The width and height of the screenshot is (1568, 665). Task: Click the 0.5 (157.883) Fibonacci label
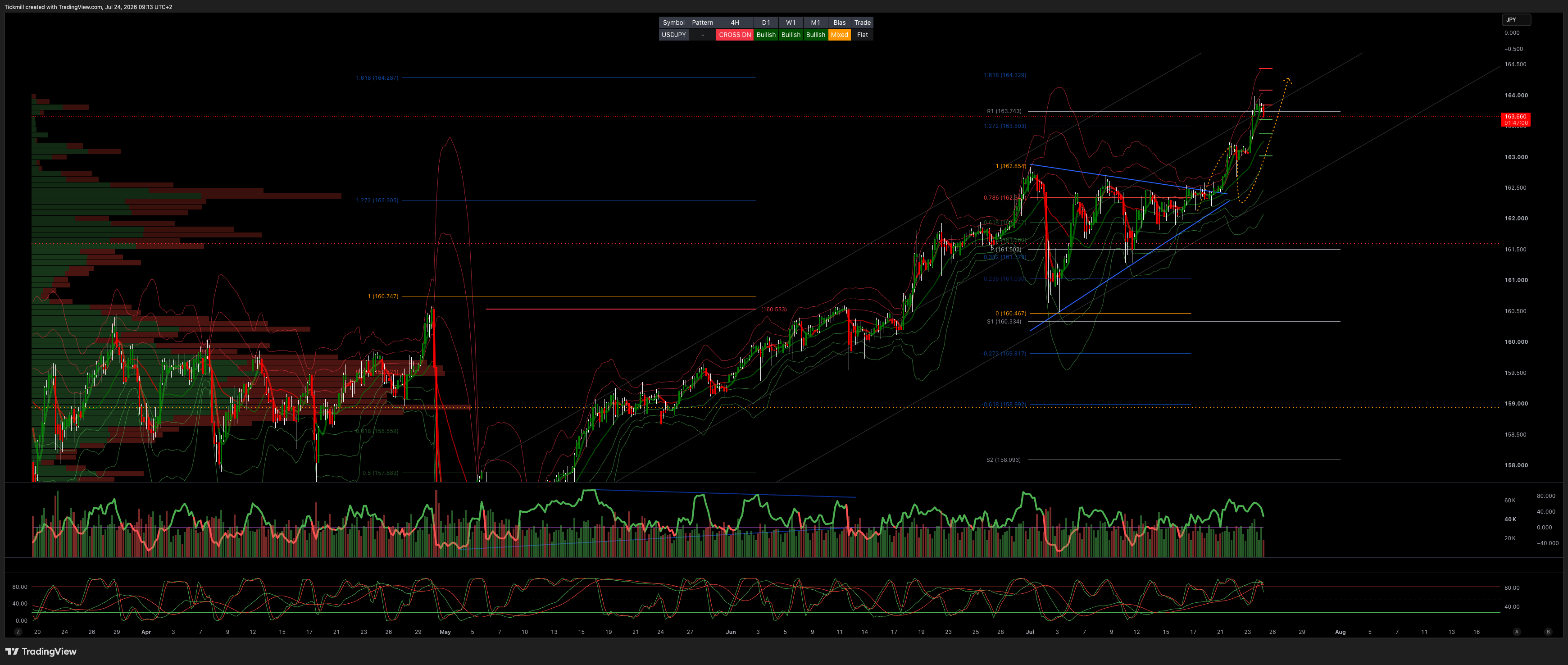(380, 473)
